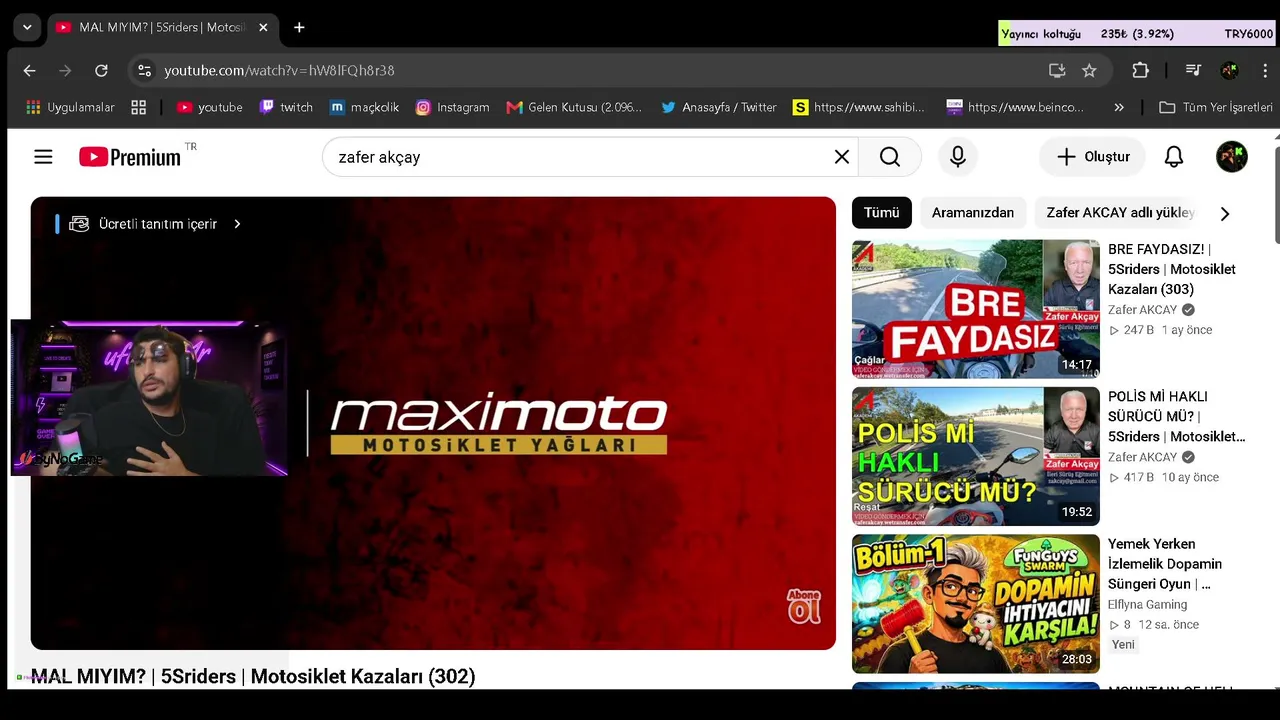Open the Instagram bookmark
The height and width of the screenshot is (720, 1280).
click(x=452, y=107)
